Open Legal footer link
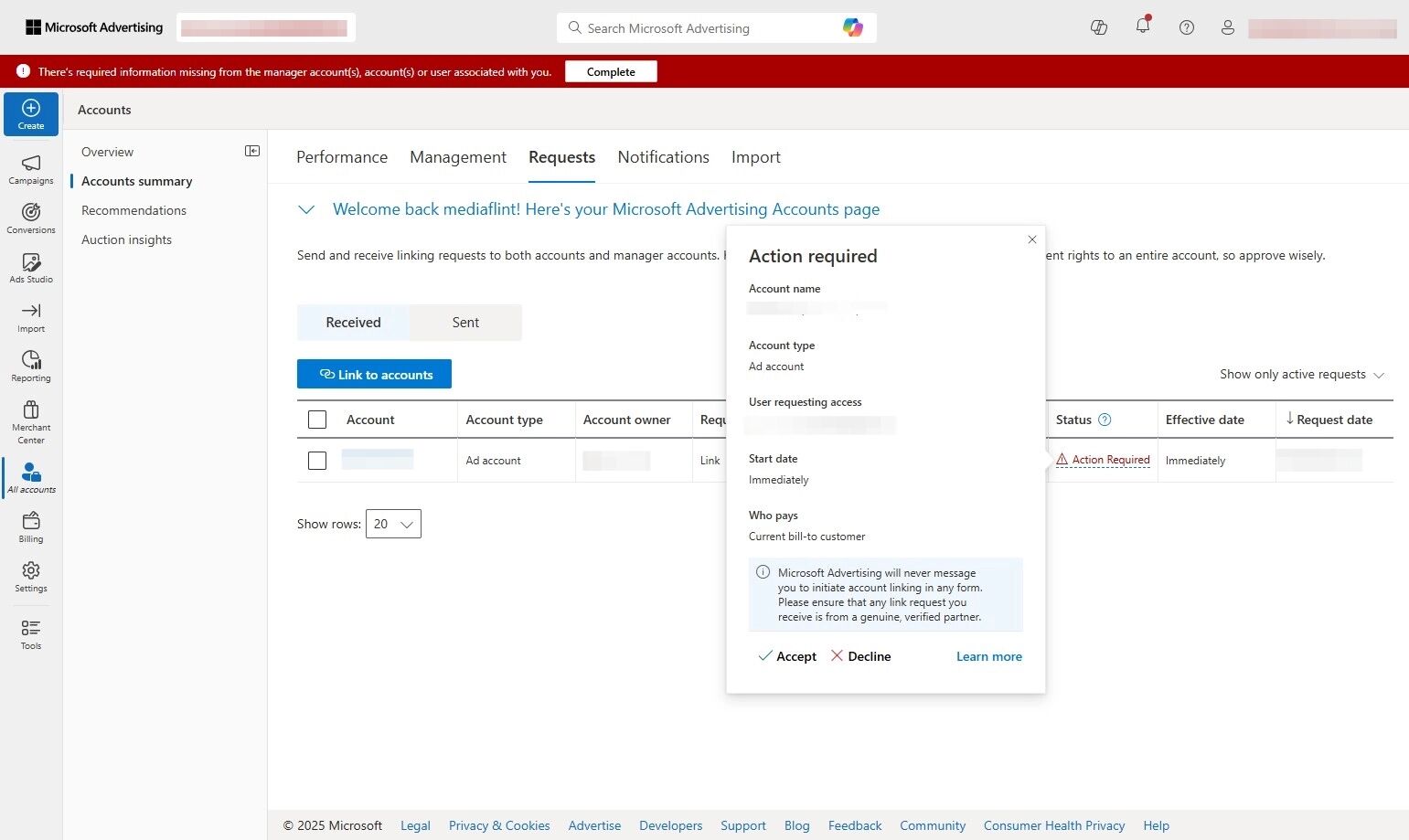The height and width of the screenshot is (840, 1409). click(415, 825)
